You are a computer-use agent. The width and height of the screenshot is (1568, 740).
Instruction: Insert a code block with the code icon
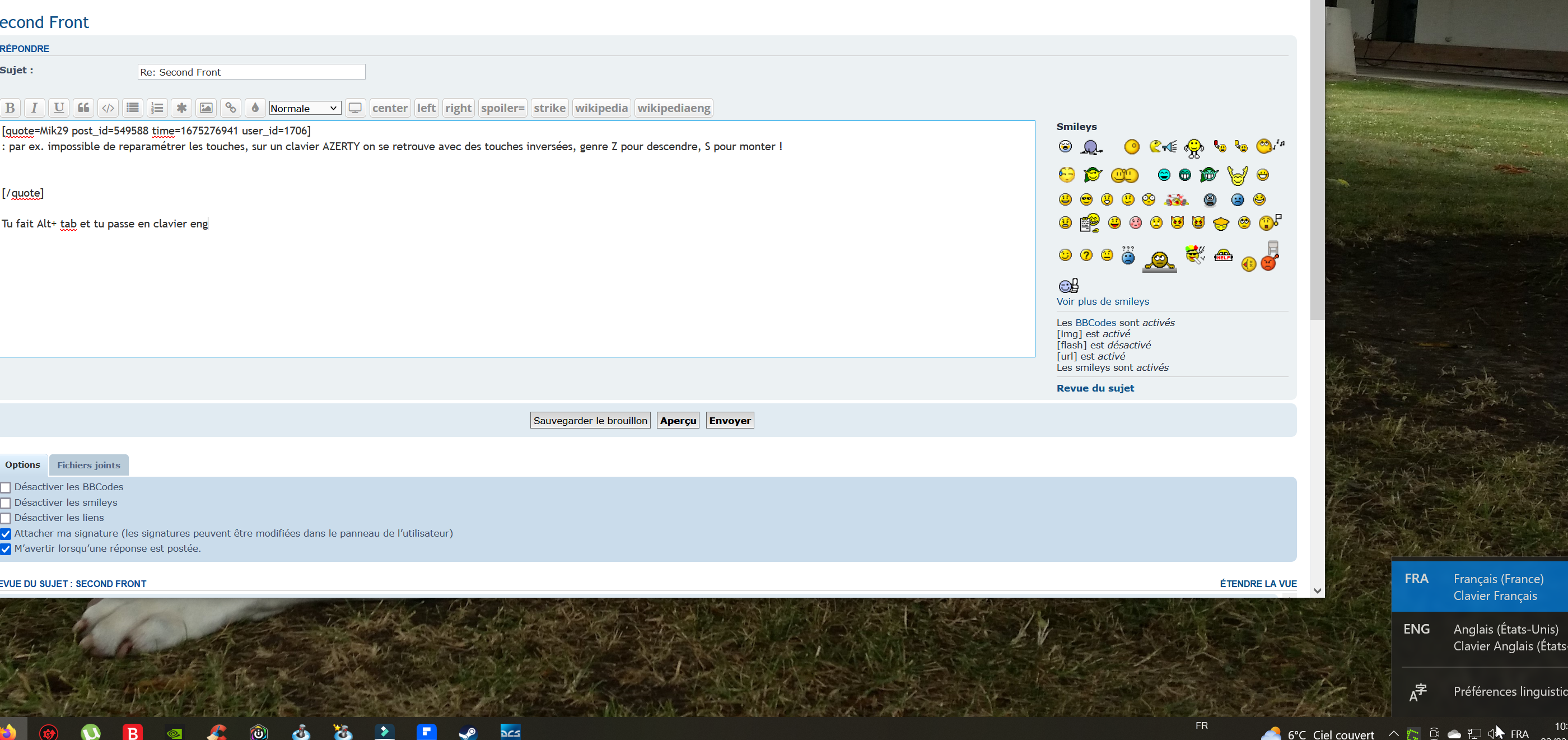(108, 108)
